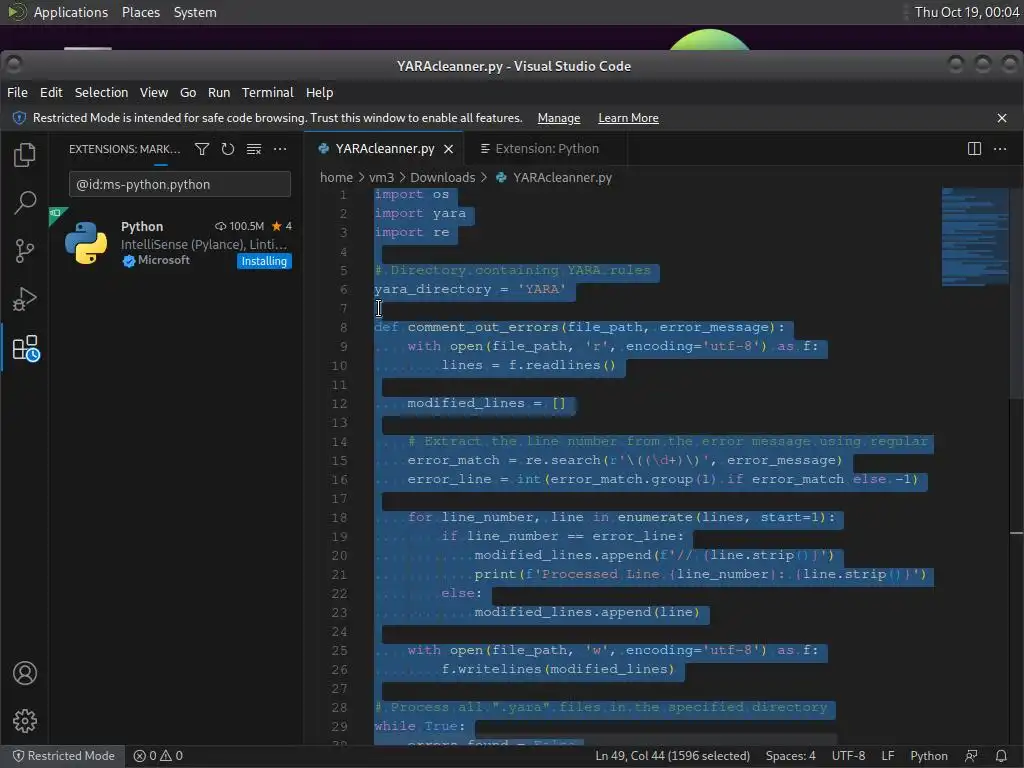Open Extensions panel more actions menu

280,149
